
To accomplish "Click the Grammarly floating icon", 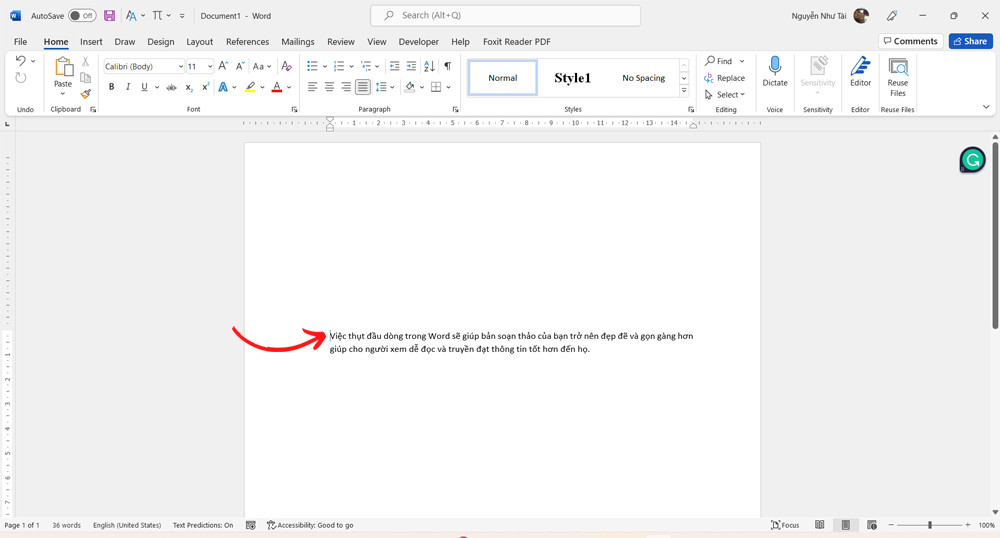I will pos(972,160).
